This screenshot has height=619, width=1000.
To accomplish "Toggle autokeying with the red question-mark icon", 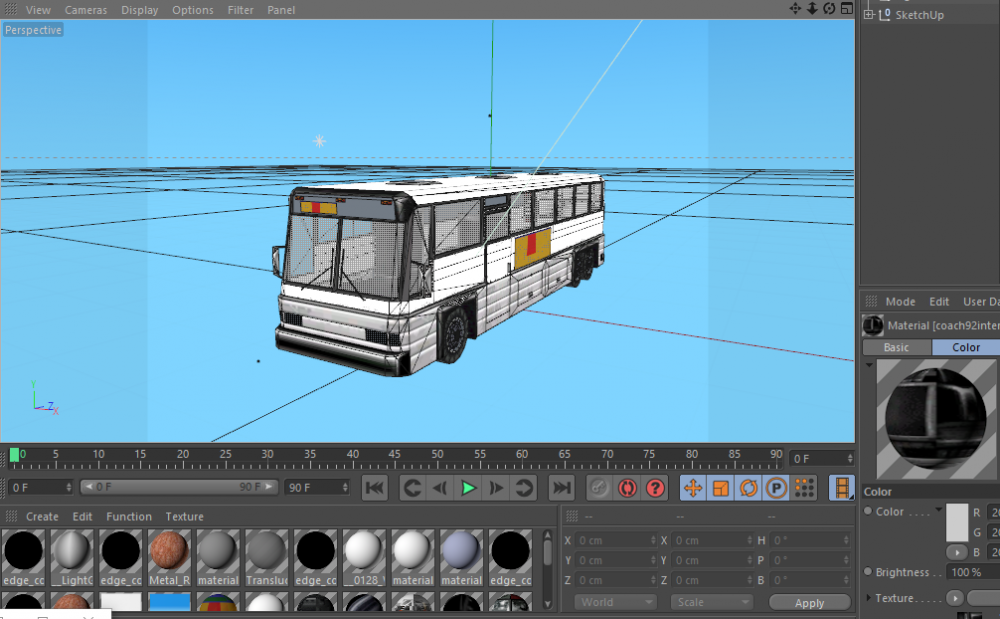I will click(657, 488).
